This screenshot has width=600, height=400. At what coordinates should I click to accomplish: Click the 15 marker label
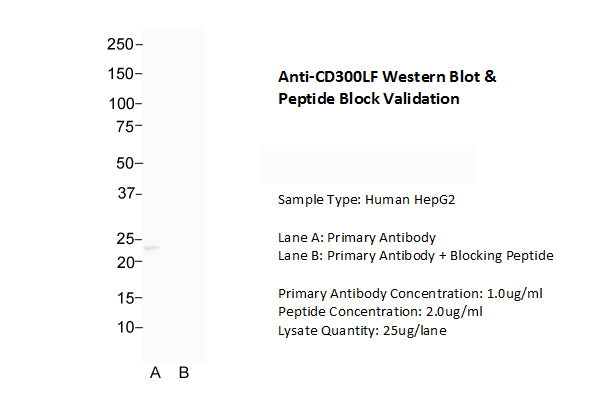[124, 298]
